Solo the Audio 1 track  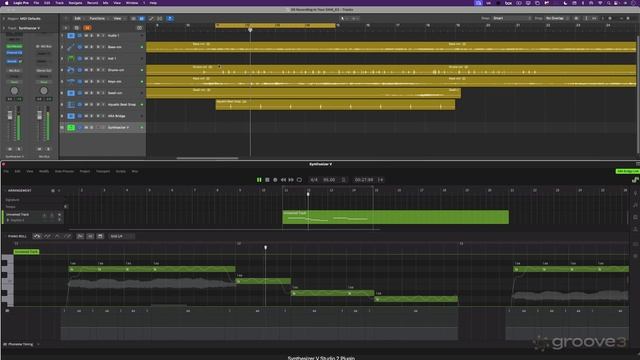[x=91, y=36]
